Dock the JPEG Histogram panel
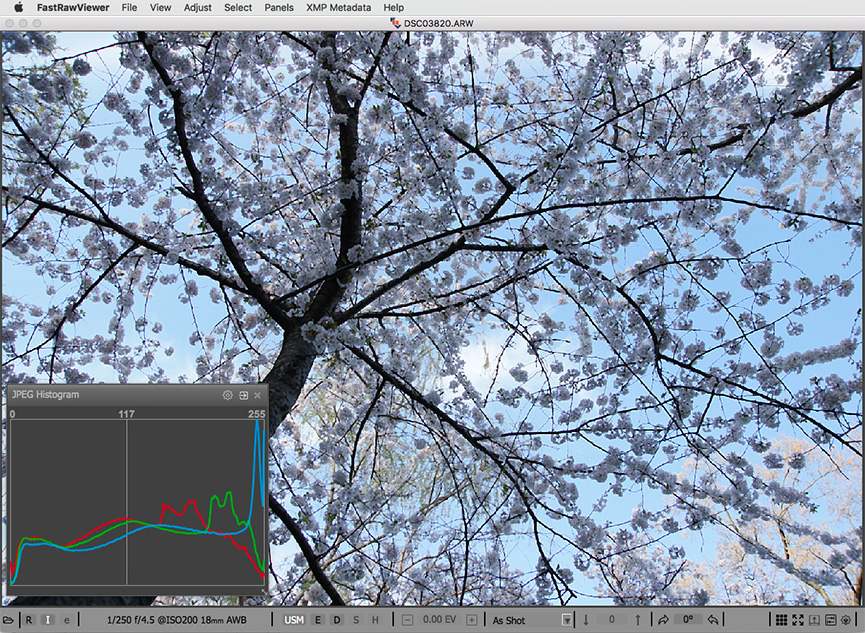Screen dimensions: 865x633 tap(243, 395)
